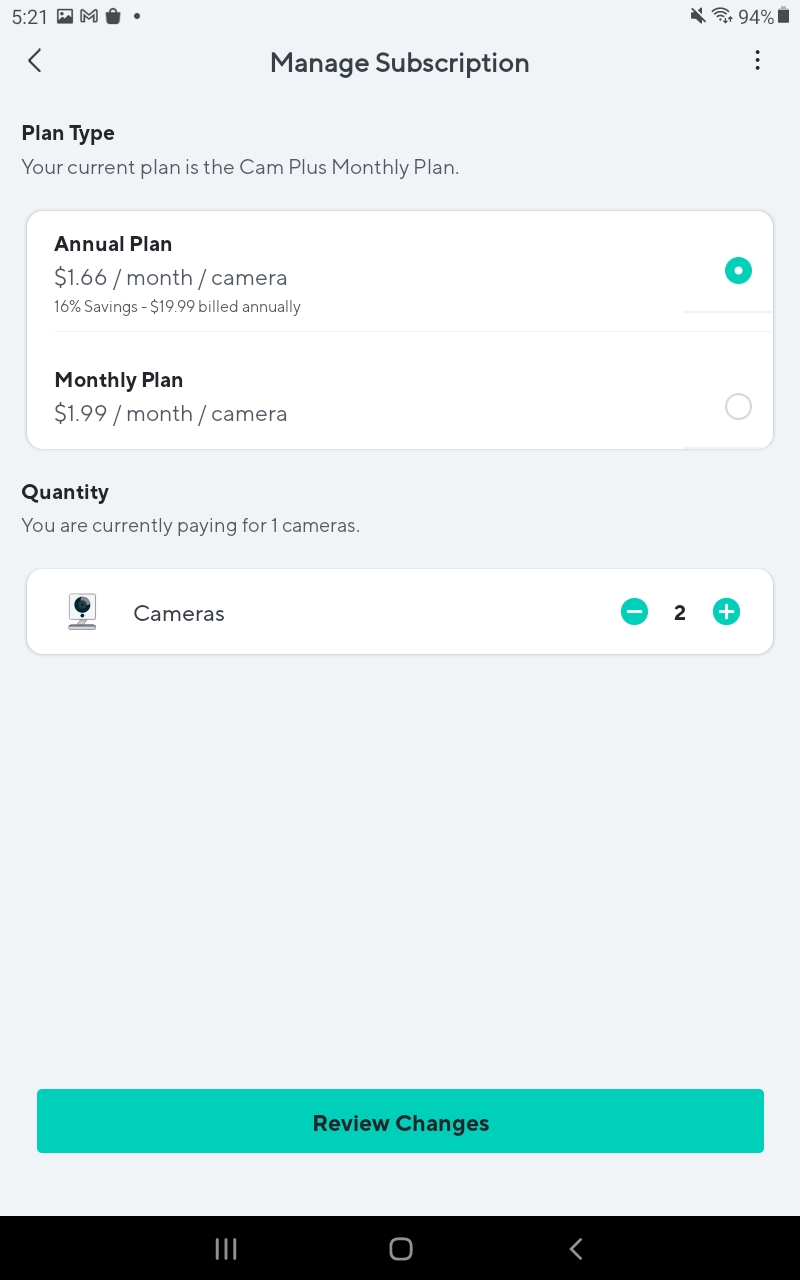
Task: Open Android recent apps view
Action: click(x=226, y=1248)
